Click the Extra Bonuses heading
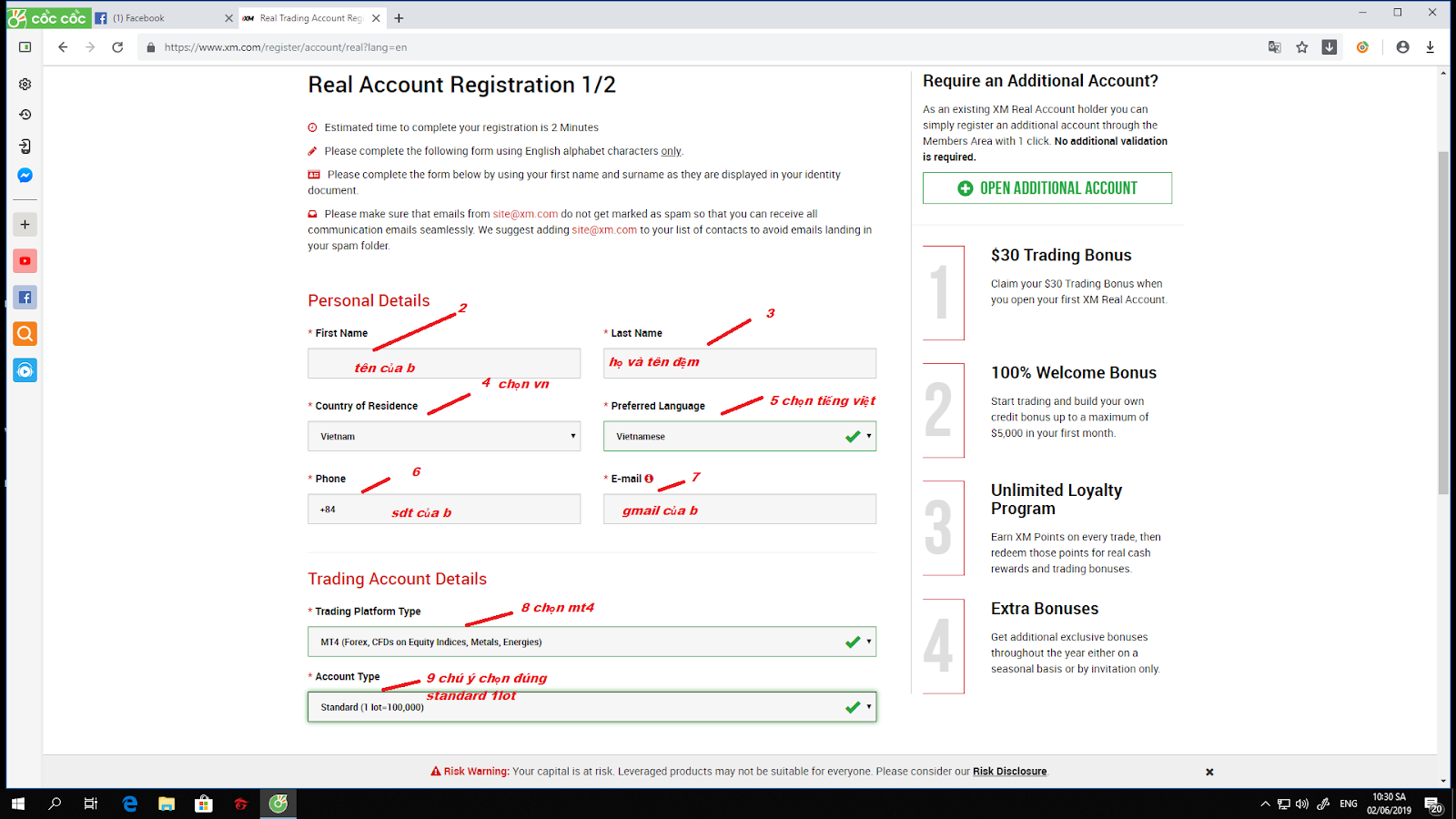The image size is (1456, 819). pos(1045,609)
